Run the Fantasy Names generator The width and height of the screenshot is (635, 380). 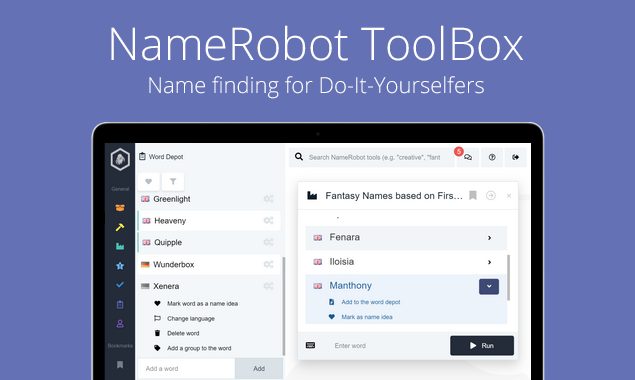tap(482, 346)
